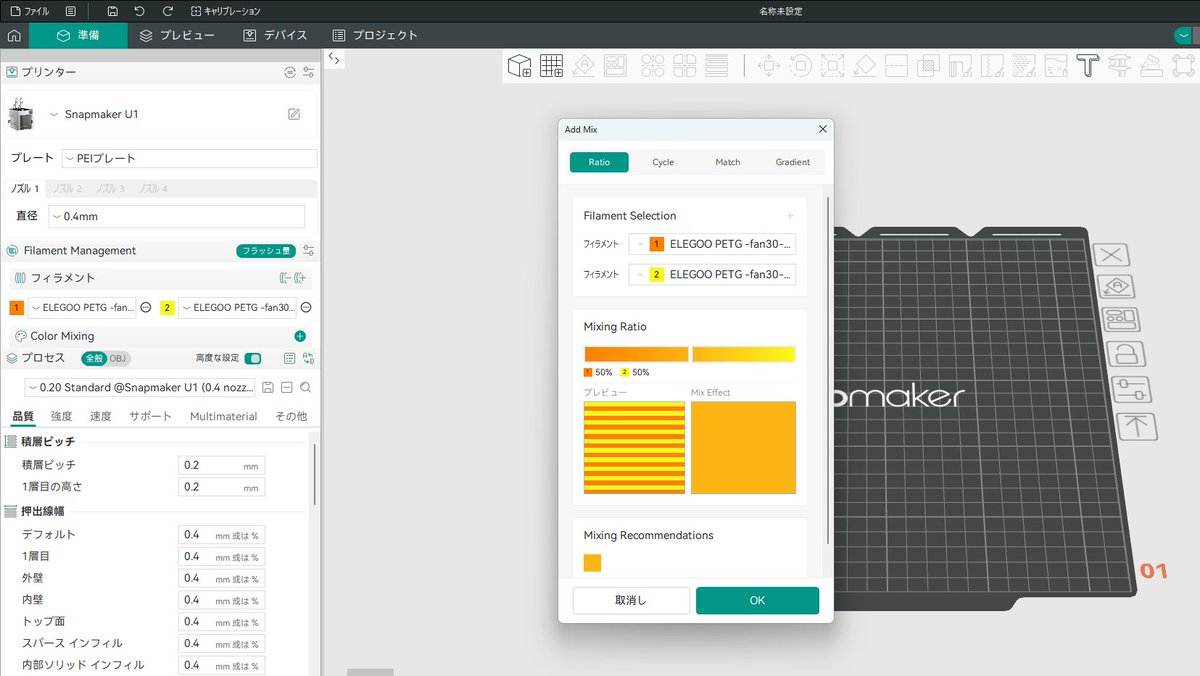Switch to the プレビュー tab
The image size is (1200, 676).
pyautogui.click(x=177, y=35)
